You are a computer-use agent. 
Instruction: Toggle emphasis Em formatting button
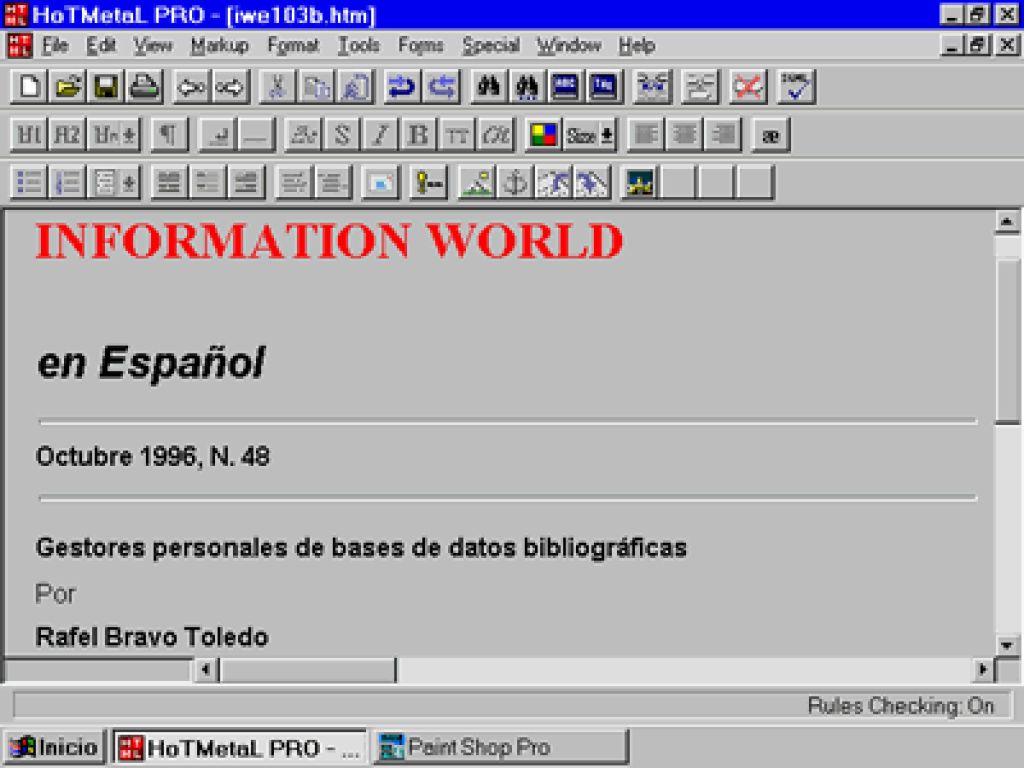(304, 135)
